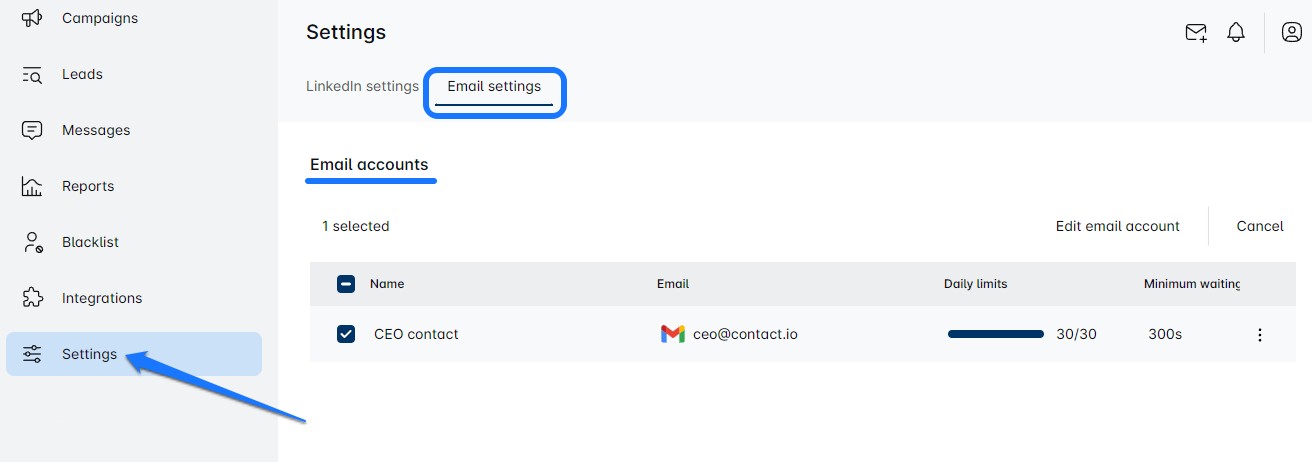Click the Messages chat bubble icon
Viewport: 1312px width, 462px height.
pos(32,130)
